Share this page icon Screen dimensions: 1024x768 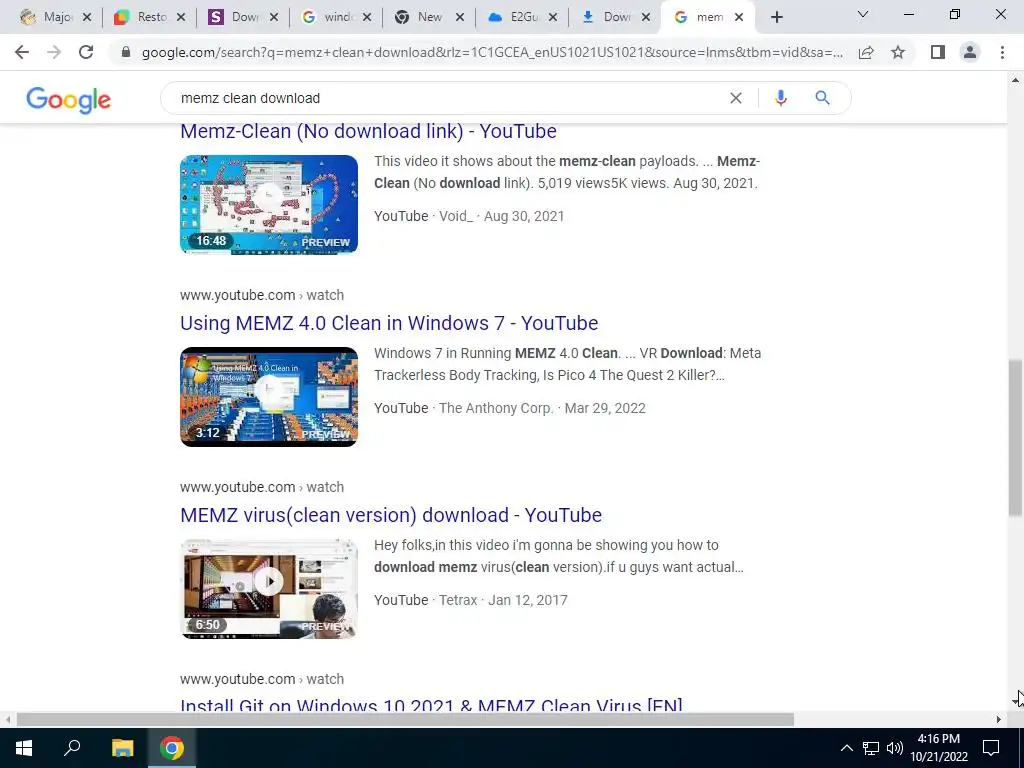pos(866,52)
